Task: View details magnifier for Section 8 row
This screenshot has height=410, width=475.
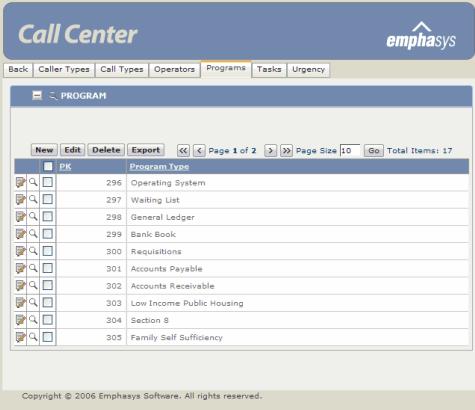Action: click(33, 320)
